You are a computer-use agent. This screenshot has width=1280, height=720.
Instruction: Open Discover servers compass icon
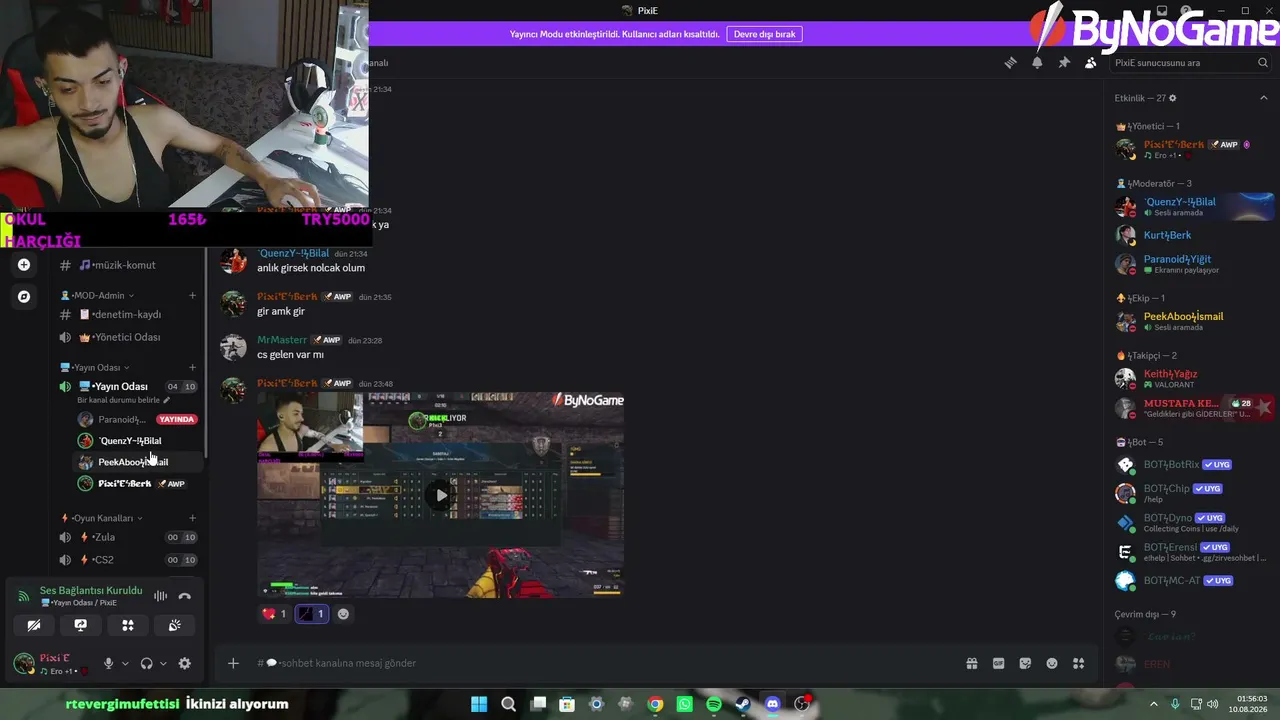pos(24,296)
